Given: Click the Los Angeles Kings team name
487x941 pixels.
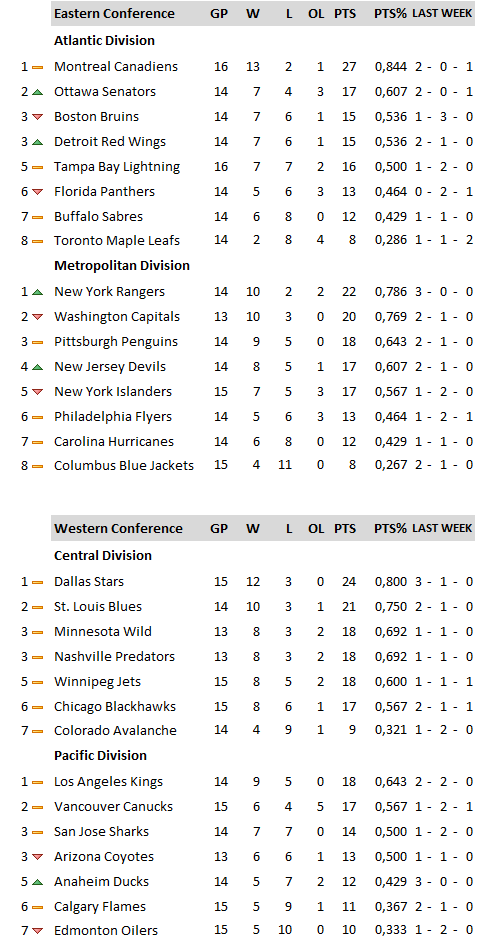Looking at the screenshot, I should [x=109, y=782].
